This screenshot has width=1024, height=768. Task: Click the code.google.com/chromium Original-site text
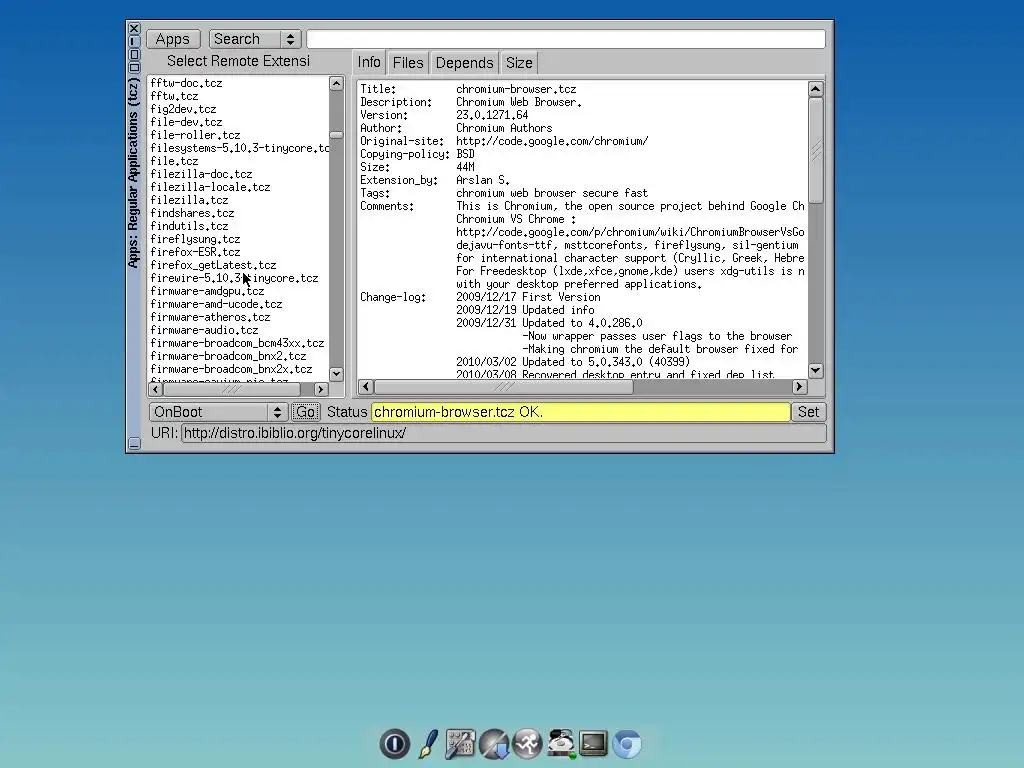[552, 141]
